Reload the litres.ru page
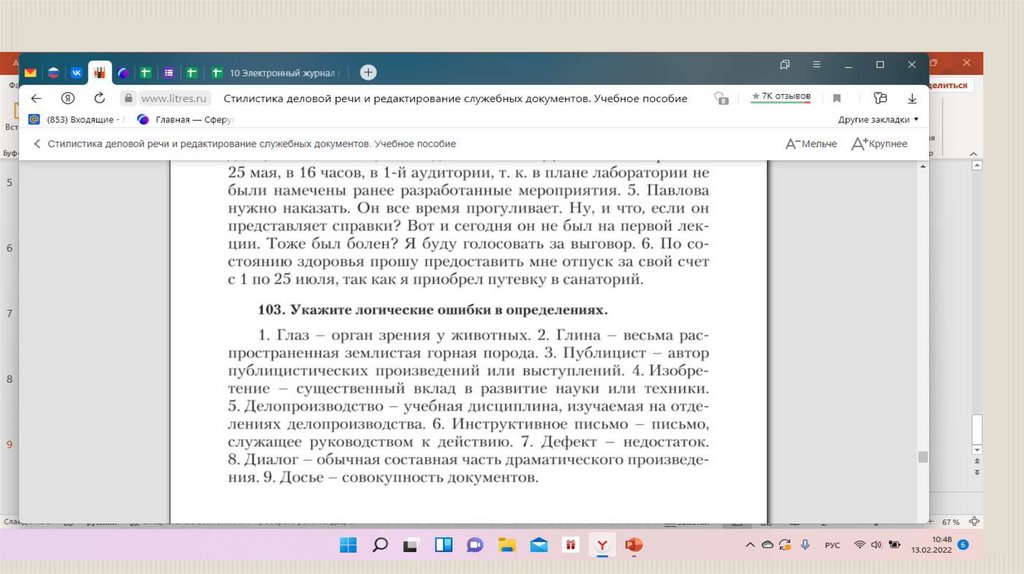Viewport: 1024px width, 574px height. coord(99,98)
